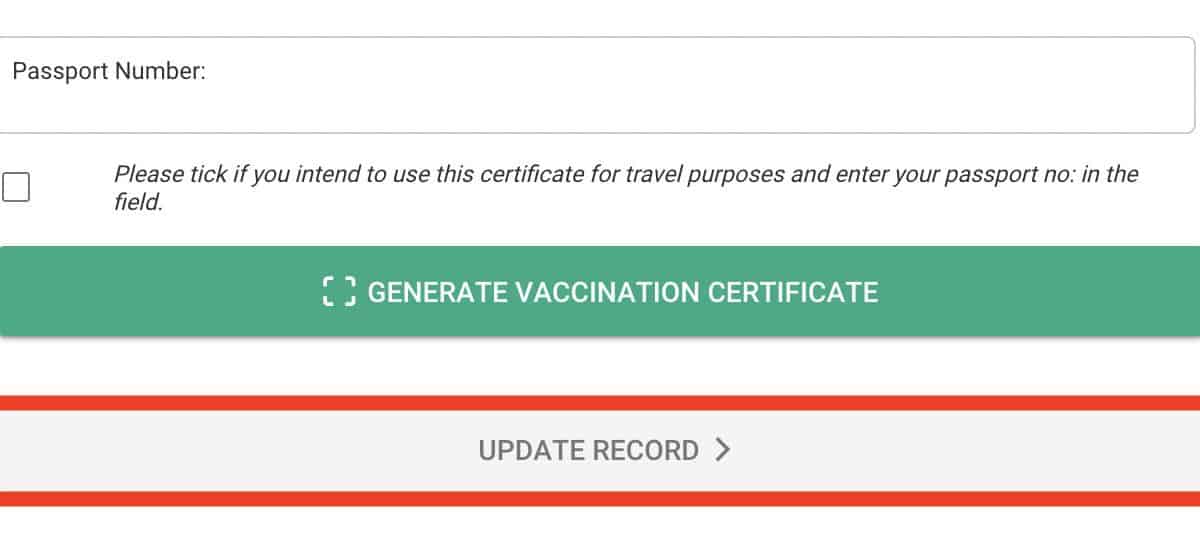
Task: Click the scan frame icon on green button
Action: click(x=339, y=291)
